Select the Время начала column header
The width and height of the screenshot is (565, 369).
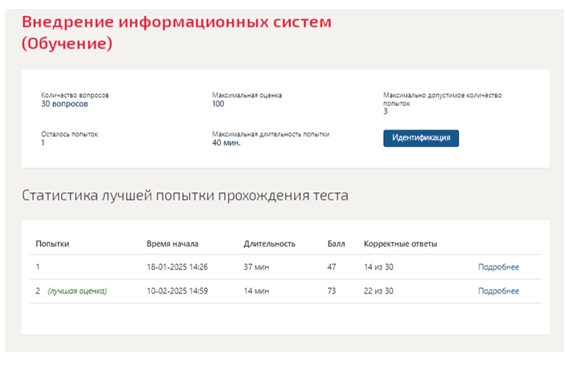tap(172, 244)
